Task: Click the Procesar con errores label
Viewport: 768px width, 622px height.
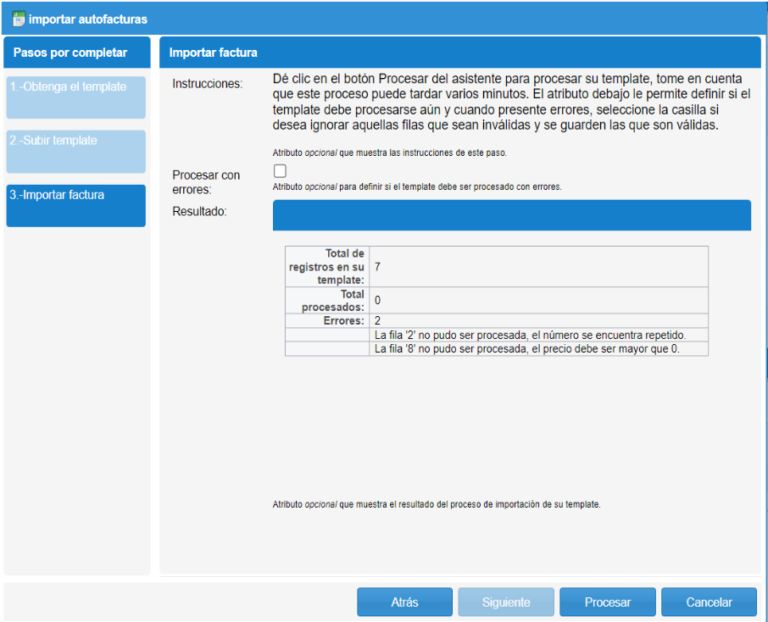Action: (206, 182)
